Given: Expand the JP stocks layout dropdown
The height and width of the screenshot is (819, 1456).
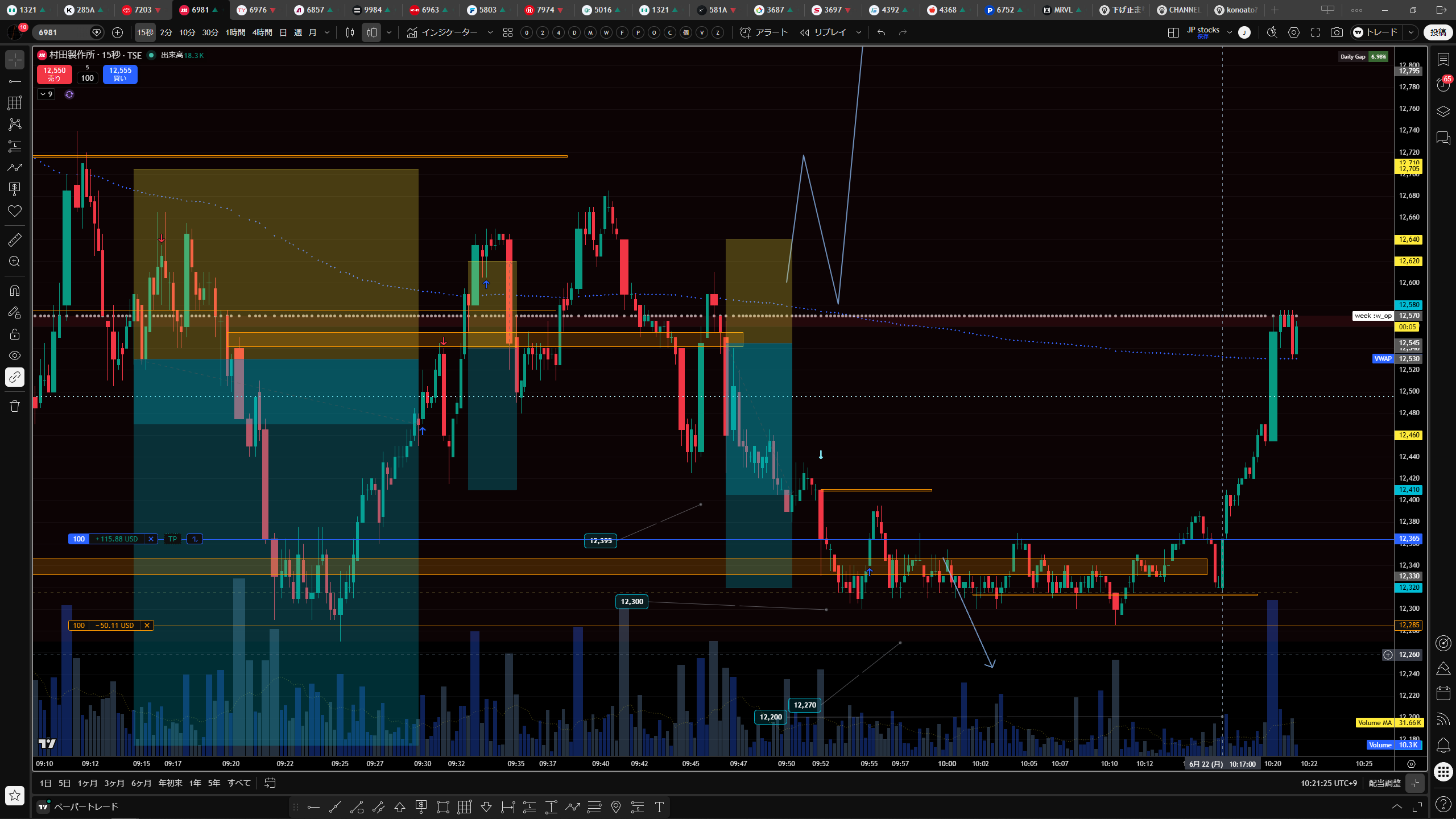Looking at the screenshot, I should 1229,32.
